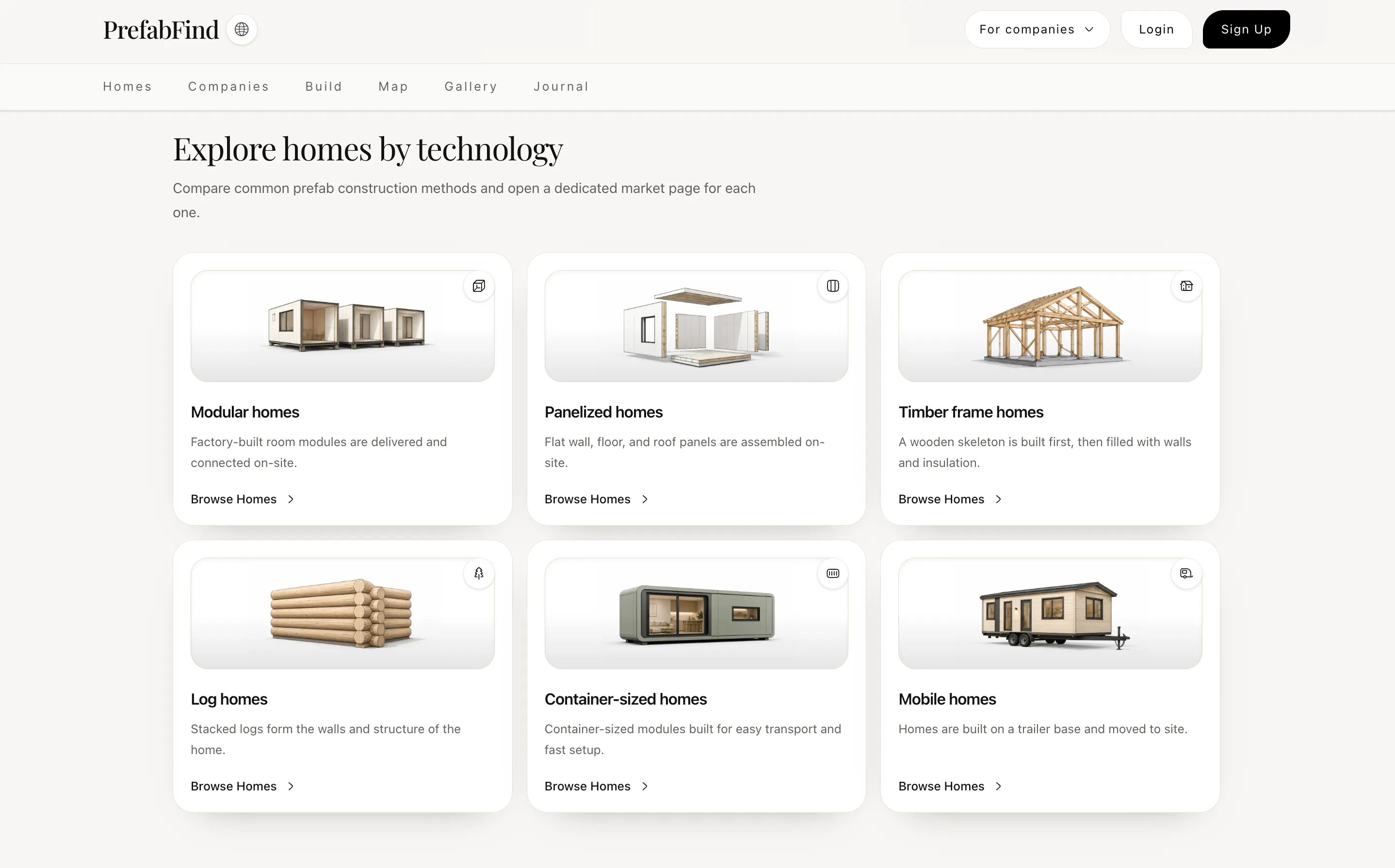The image size is (1395, 868).
Task: Click the Sign Up button
Action: [x=1246, y=29]
